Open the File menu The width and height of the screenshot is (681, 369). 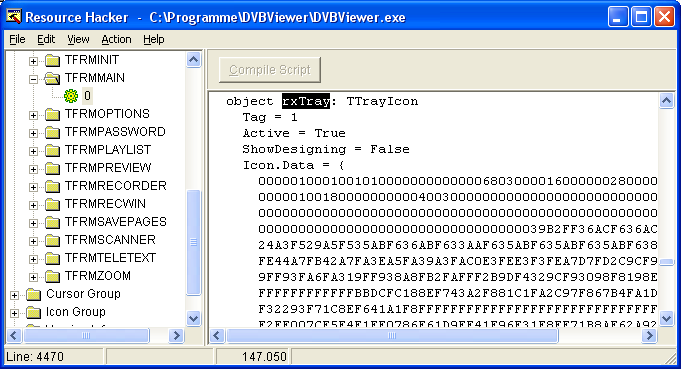click(17, 40)
